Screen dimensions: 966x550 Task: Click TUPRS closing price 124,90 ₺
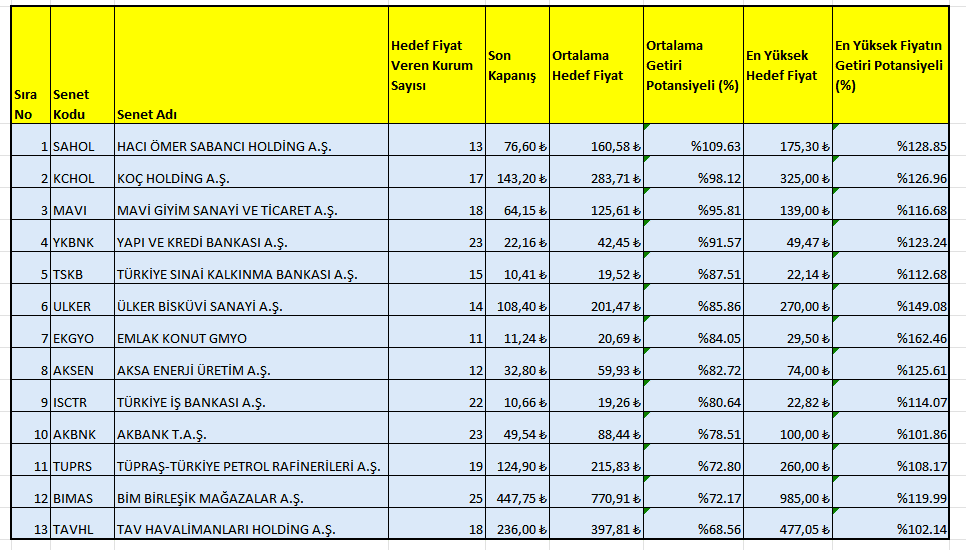click(x=518, y=460)
